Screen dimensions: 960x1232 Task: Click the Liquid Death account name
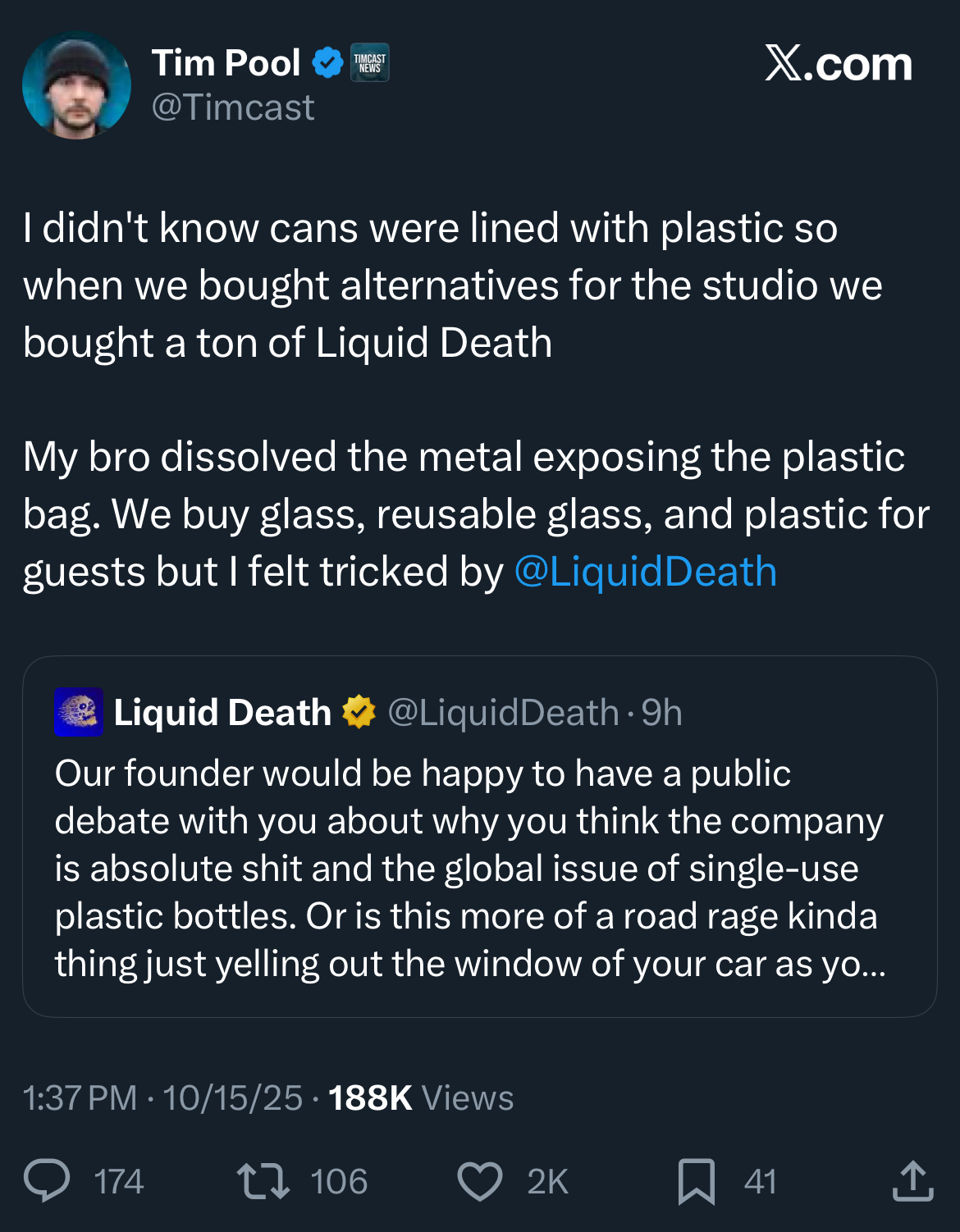pos(222,712)
